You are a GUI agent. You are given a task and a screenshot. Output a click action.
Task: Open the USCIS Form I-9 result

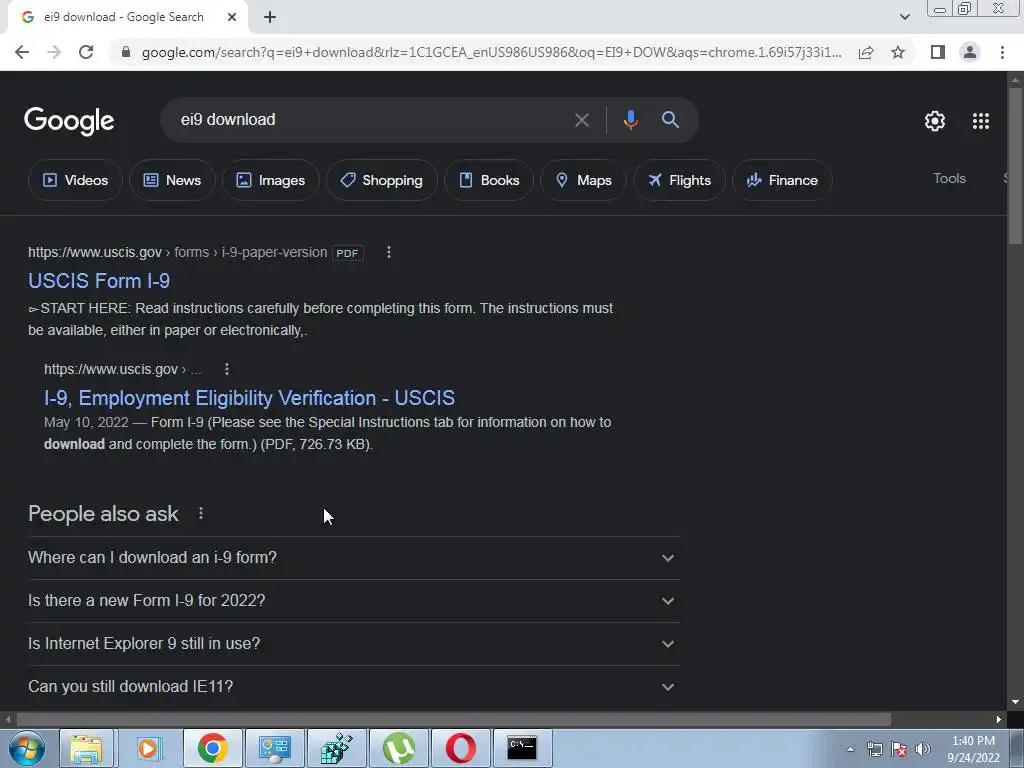99,281
